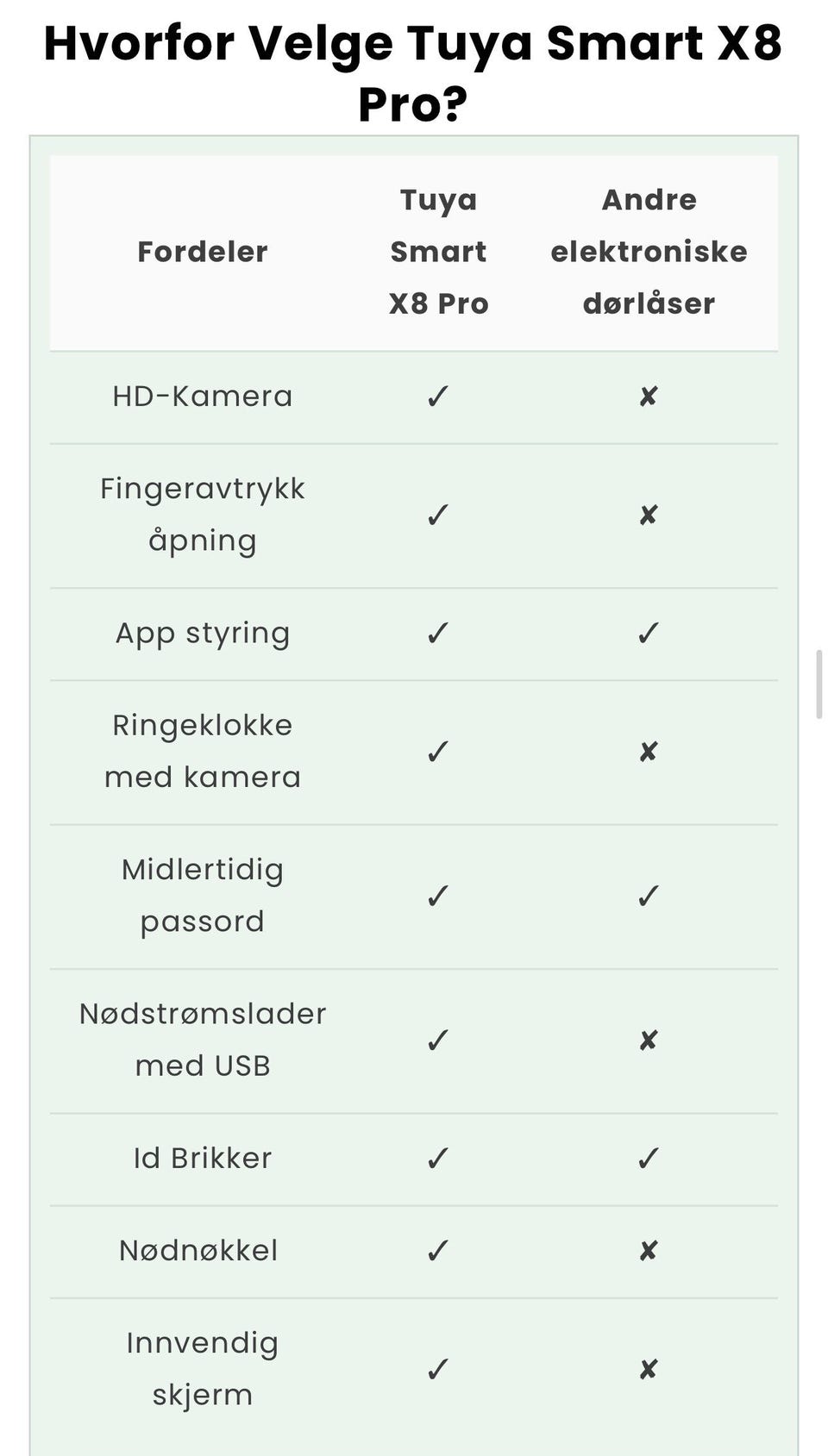Click the Fingeravtrykk åpning row label
The image size is (828, 1456).
(x=203, y=515)
